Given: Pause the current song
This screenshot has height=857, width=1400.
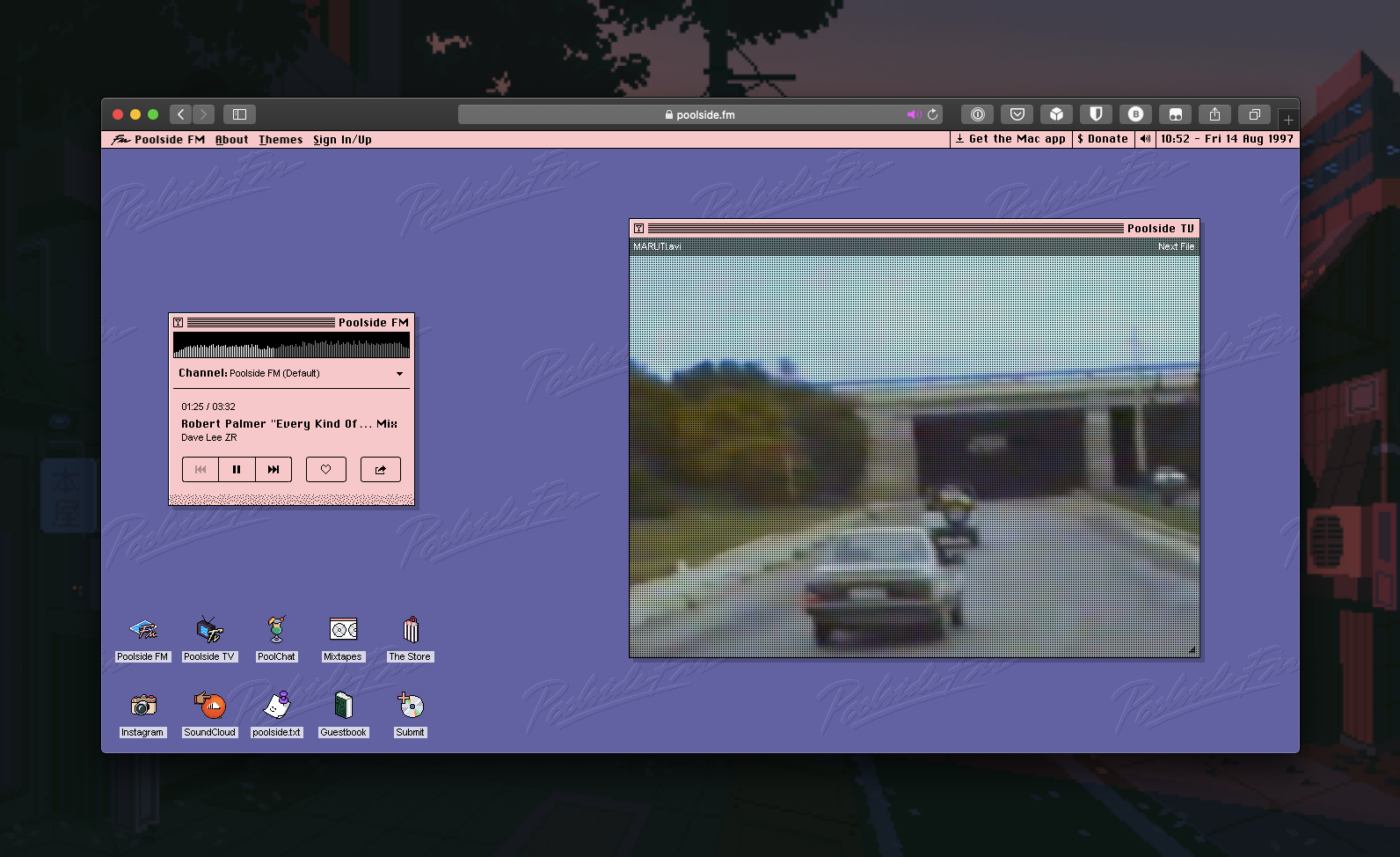Looking at the screenshot, I should coord(237,469).
